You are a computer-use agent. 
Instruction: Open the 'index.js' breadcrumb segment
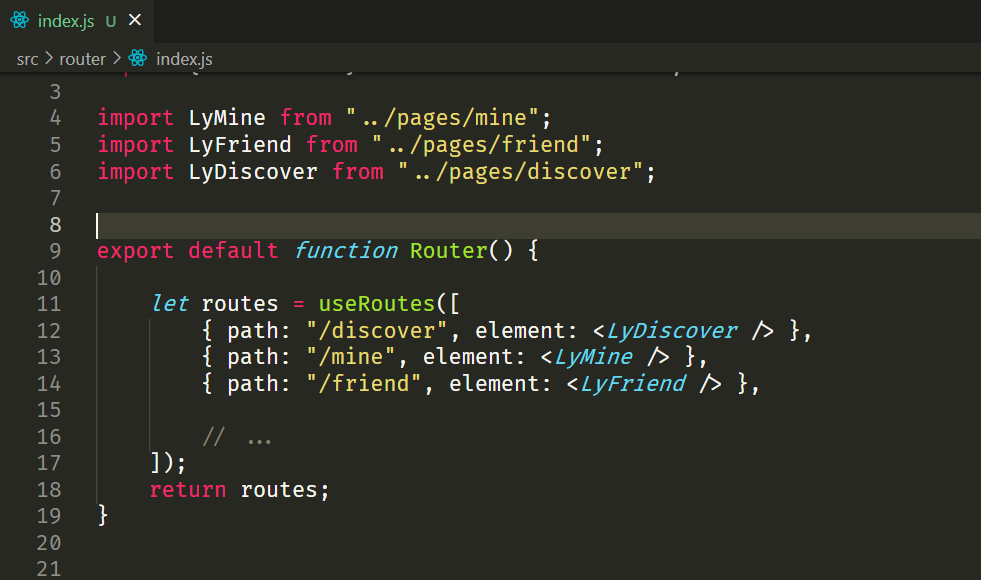(184, 59)
